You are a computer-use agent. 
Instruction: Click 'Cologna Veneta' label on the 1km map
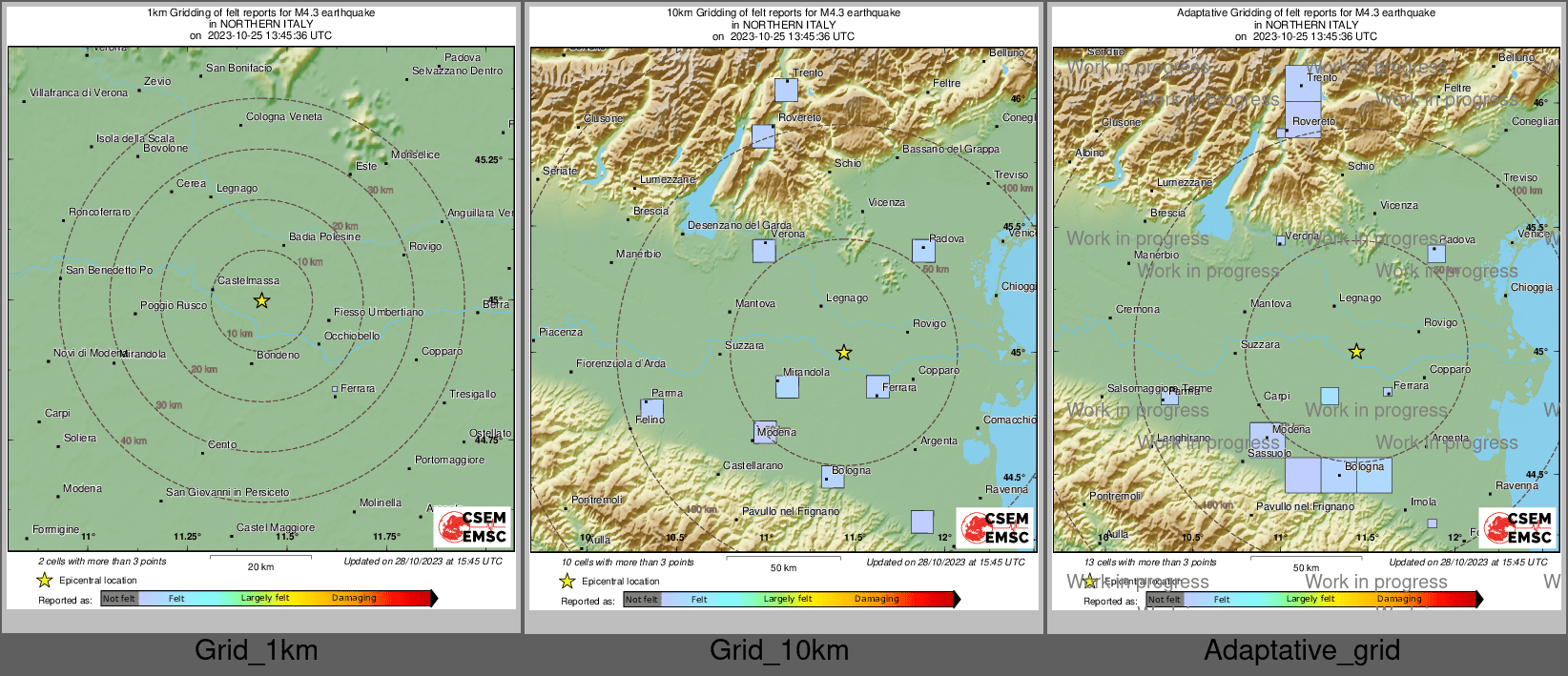(284, 116)
